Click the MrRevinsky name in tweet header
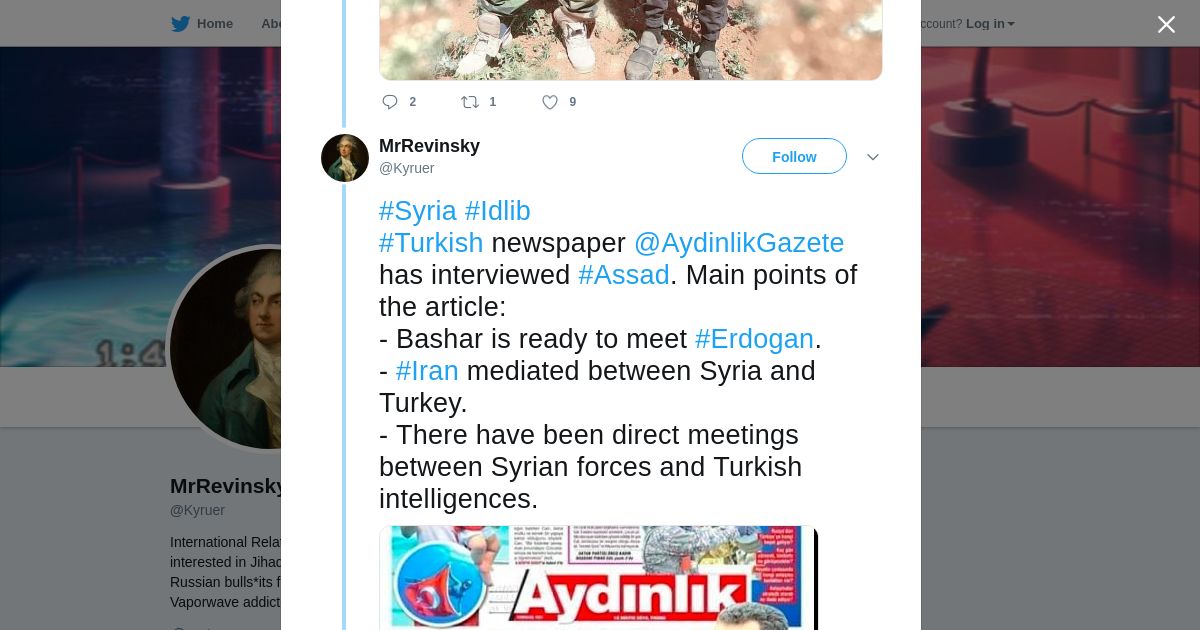The height and width of the screenshot is (630, 1200). 429,146
